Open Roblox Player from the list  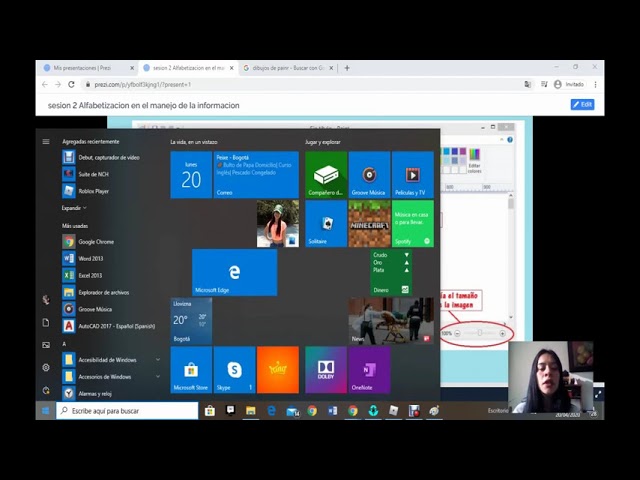[x=86, y=191]
